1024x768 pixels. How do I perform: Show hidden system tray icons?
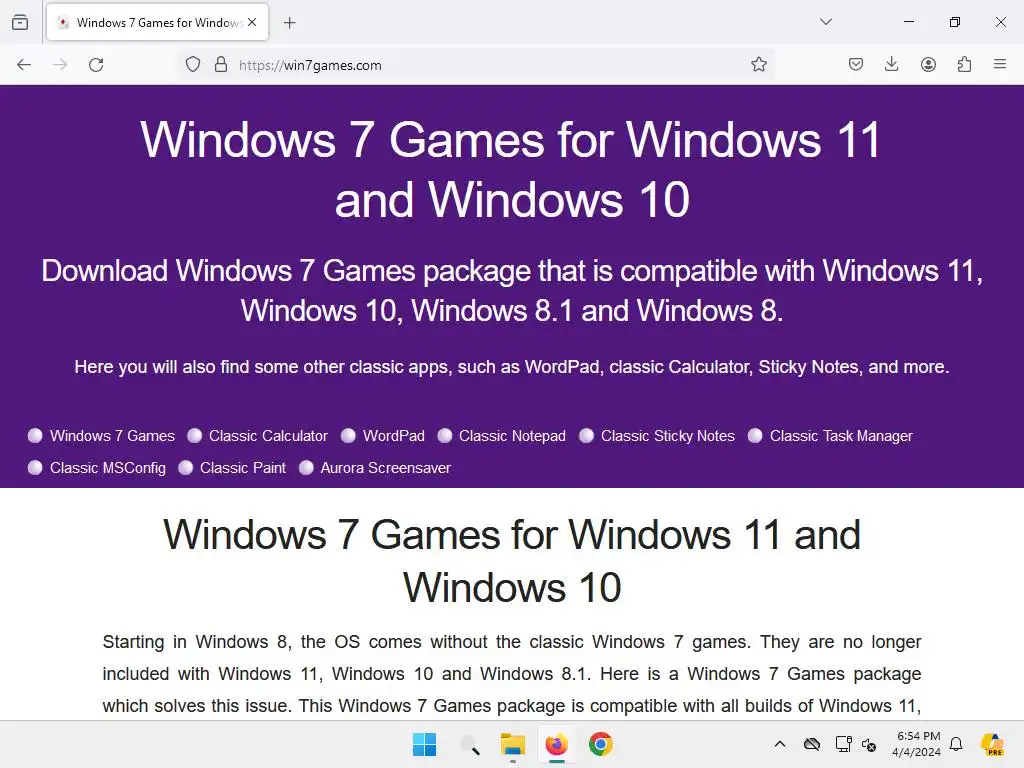pos(780,744)
